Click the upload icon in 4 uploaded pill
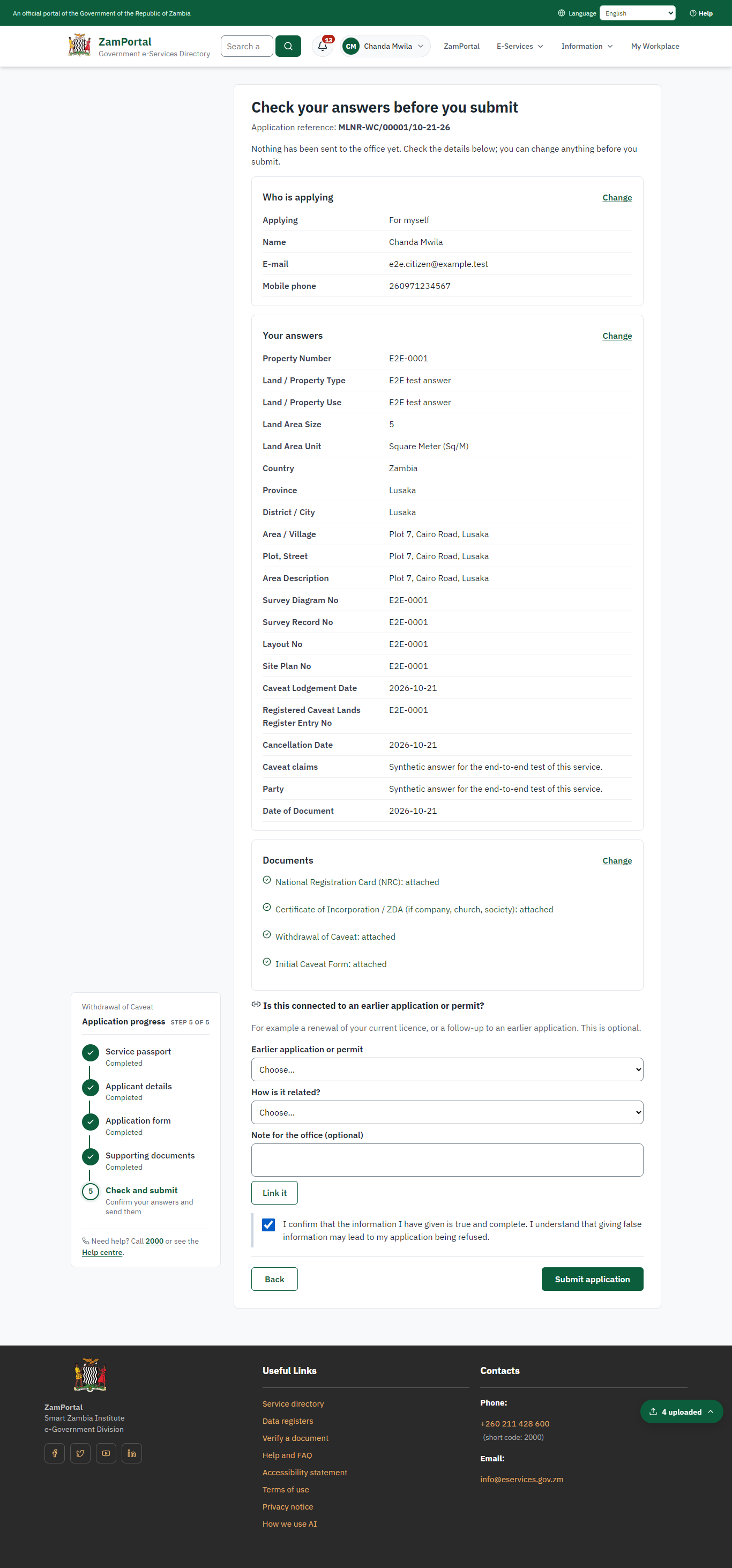The image size is (732, 1568). coord(653,1411)
